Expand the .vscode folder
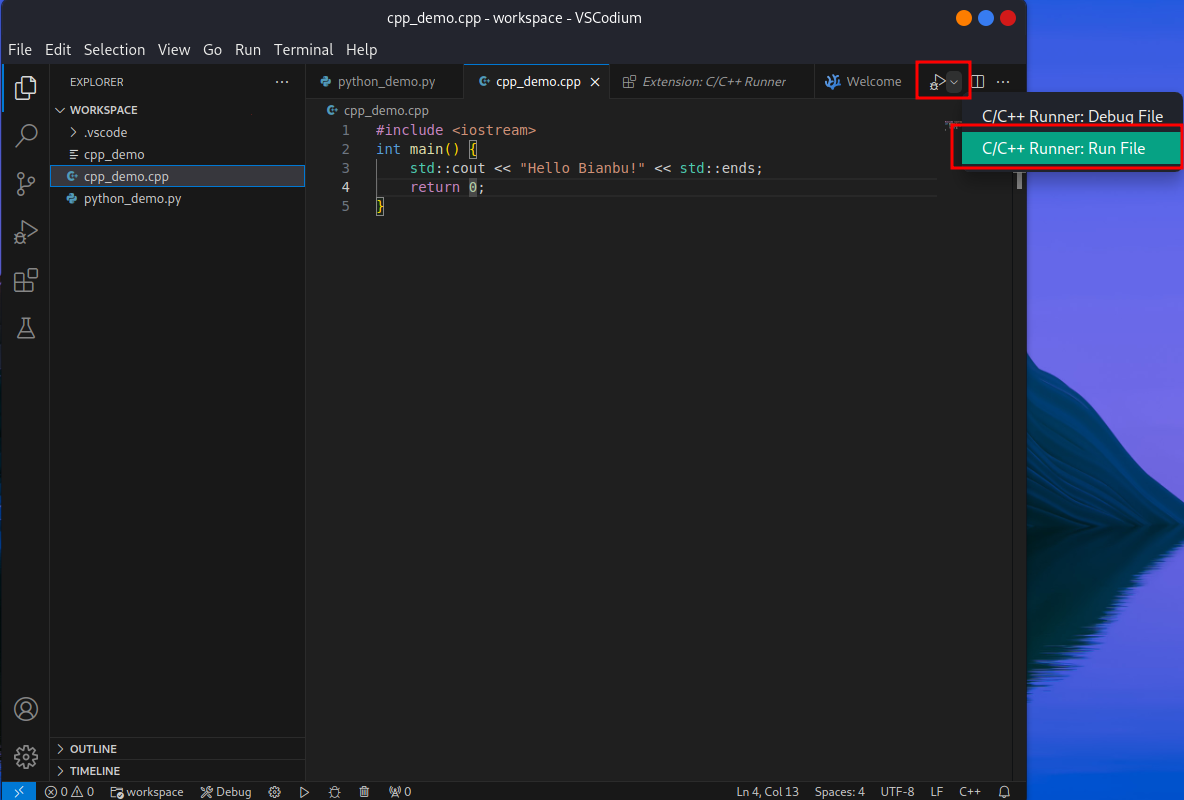The image size is (1184, 800). click(105, 132)
